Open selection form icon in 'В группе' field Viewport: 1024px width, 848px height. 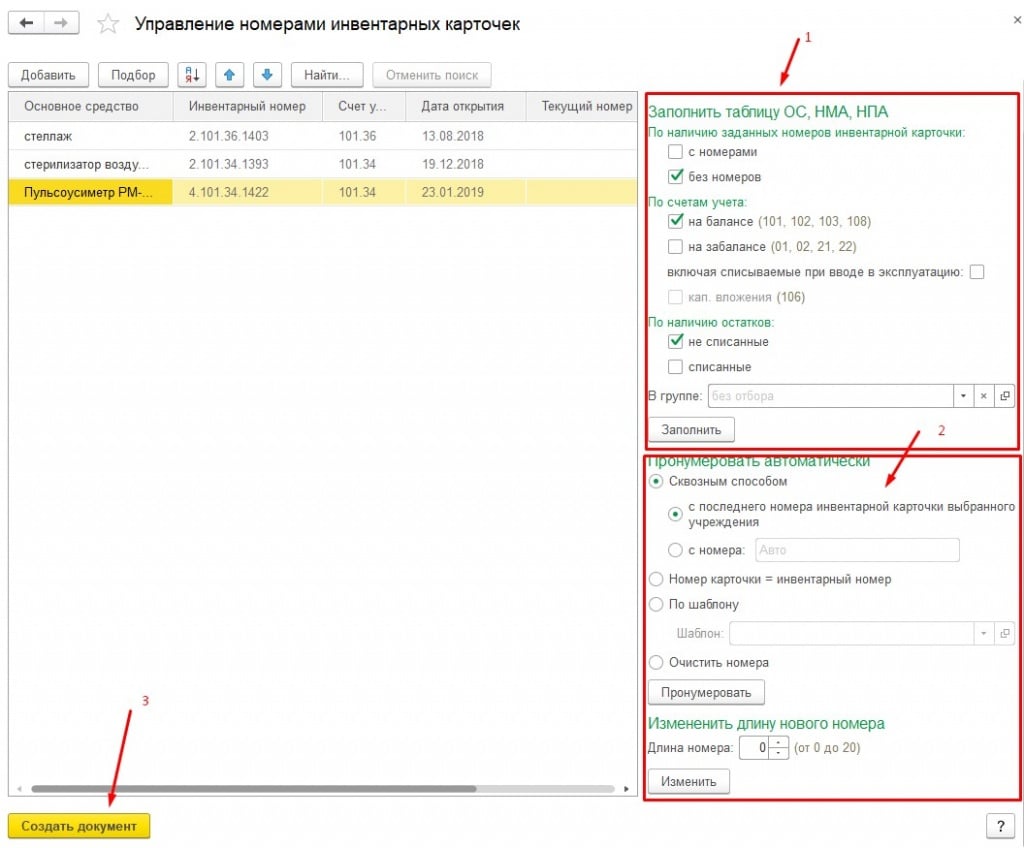pos(1005,396)
